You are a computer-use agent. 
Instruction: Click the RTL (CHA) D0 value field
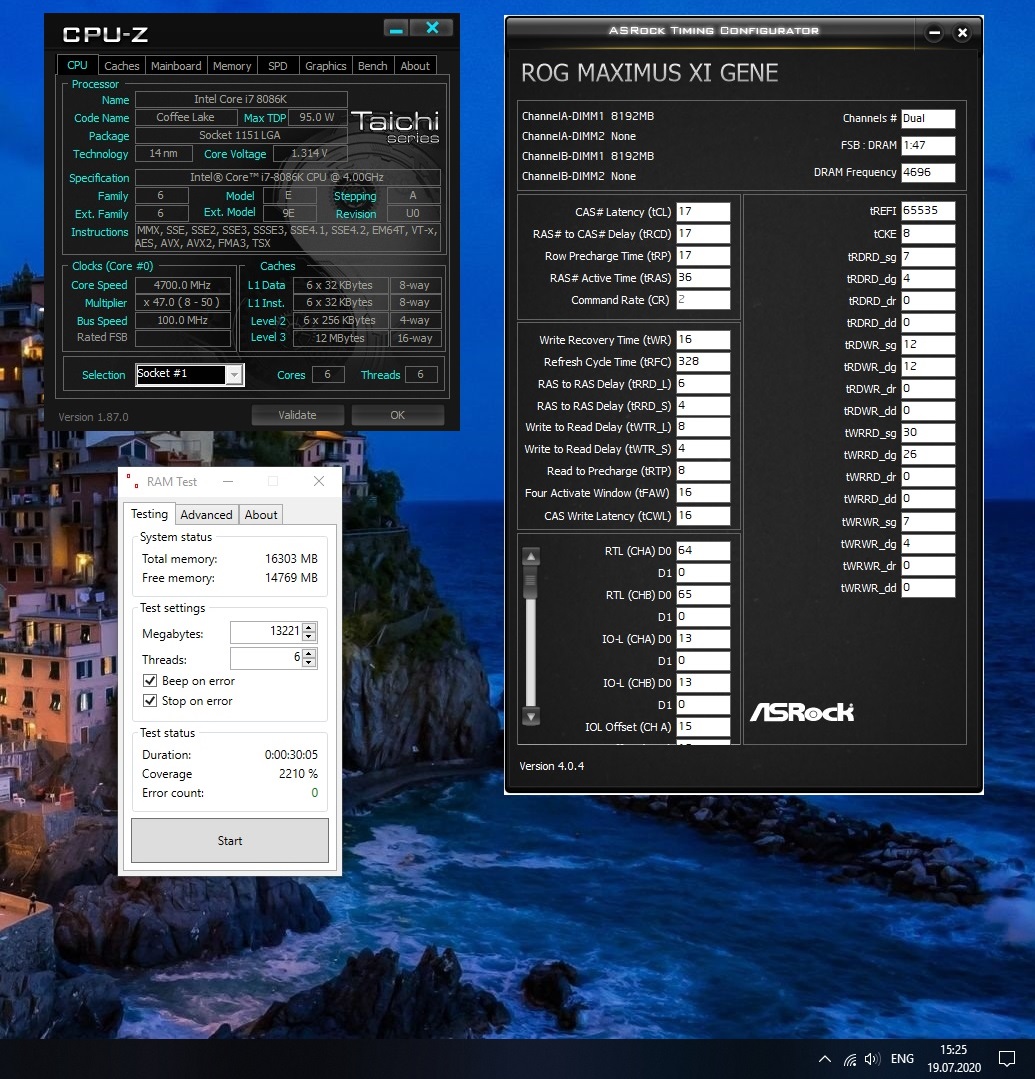703,551
